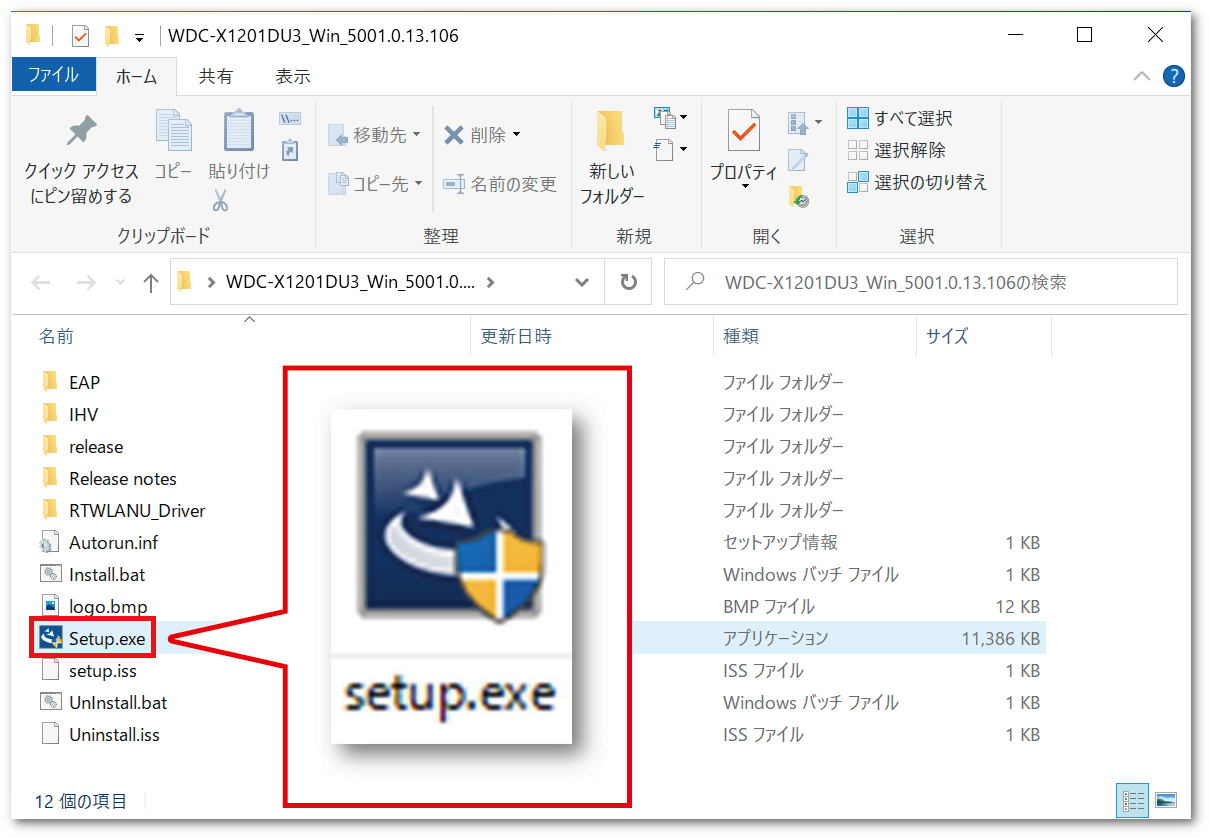Select the Uninstall.iss file
This screenshot has width=1210, height=838.
click(114, 734)
